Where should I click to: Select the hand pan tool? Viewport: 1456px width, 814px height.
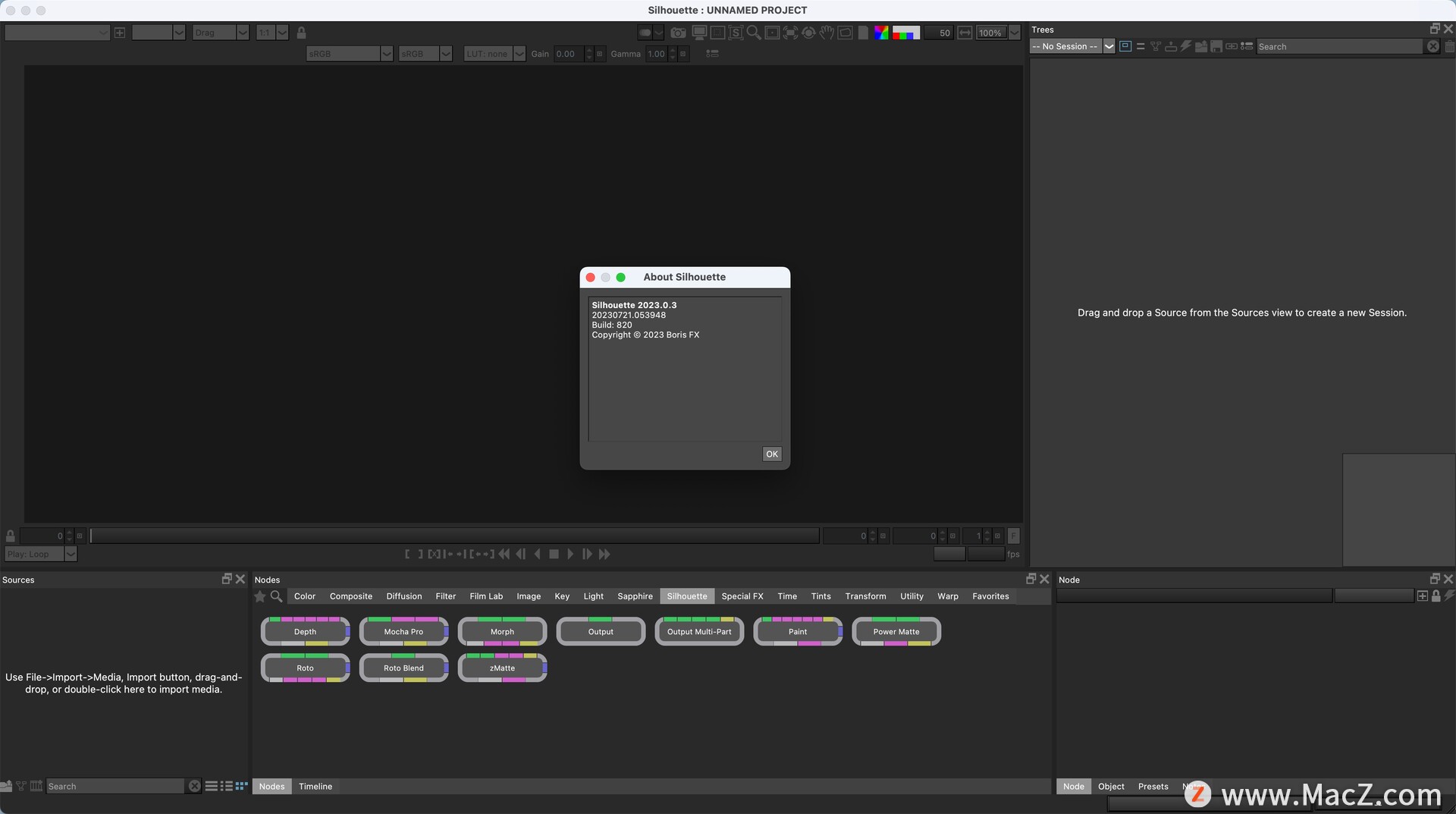pyautogui.click(x=827, y=33)
